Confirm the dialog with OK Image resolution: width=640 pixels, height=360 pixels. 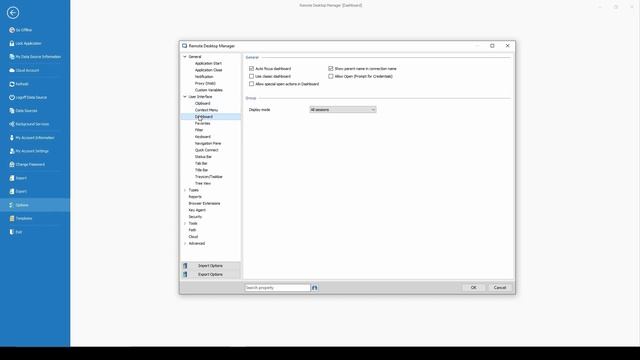click(473, 288)
